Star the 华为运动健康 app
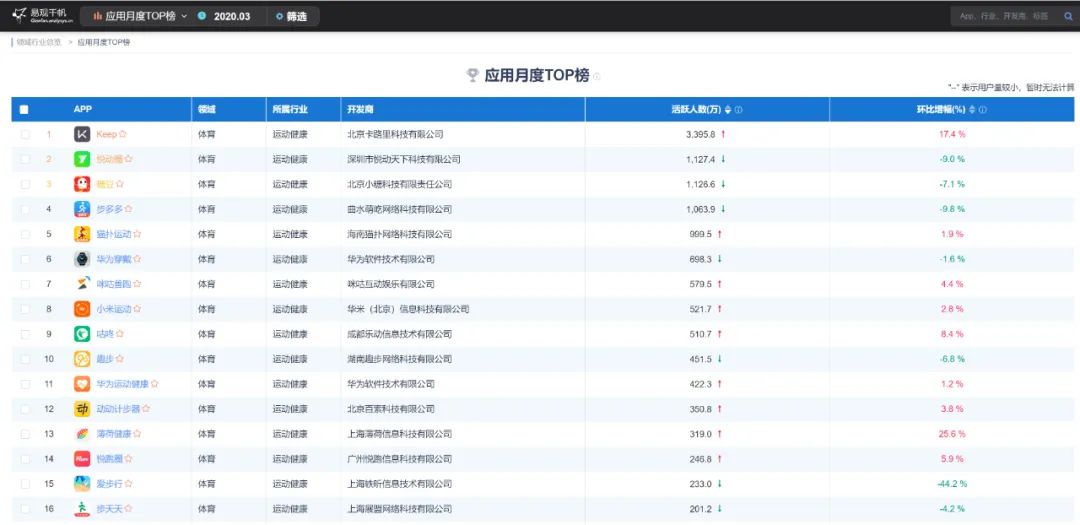Viewport: 1080px width, 525px height. (154, 384)
